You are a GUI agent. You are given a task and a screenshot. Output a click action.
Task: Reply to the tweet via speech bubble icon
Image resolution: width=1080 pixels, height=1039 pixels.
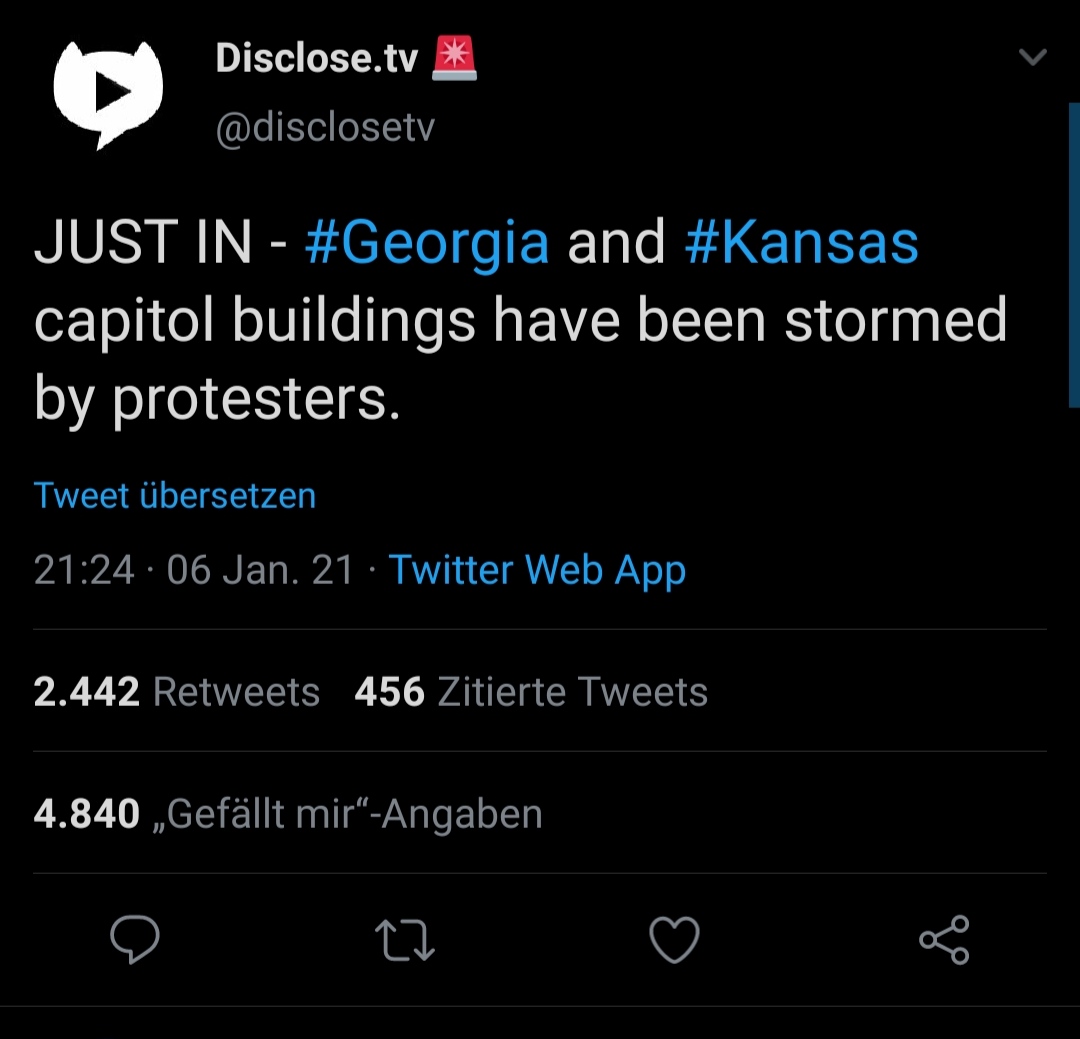(x=135, y=940)
